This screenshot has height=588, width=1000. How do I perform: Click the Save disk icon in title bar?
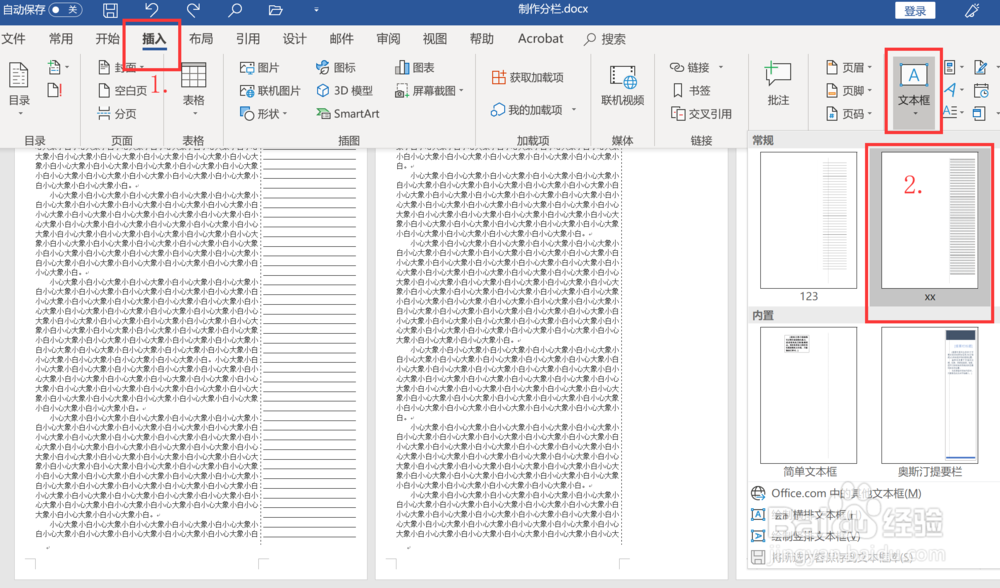point(110,10)
